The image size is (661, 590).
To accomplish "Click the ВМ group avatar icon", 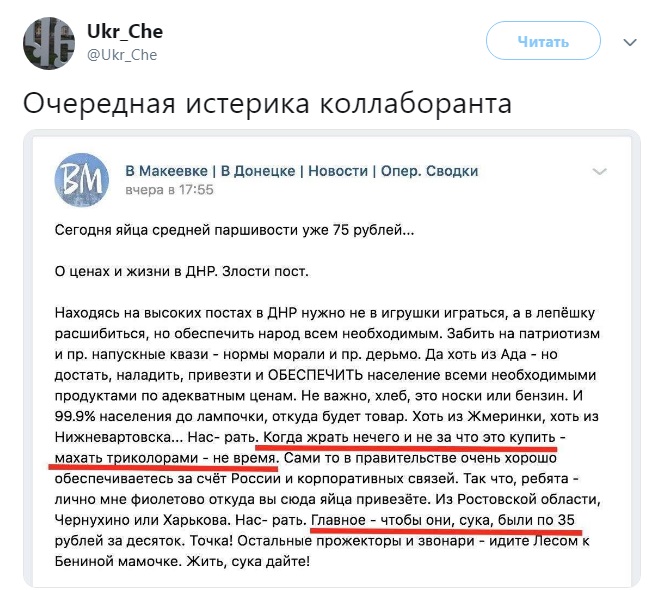I will pyautogui.click(x=82, y=180).
